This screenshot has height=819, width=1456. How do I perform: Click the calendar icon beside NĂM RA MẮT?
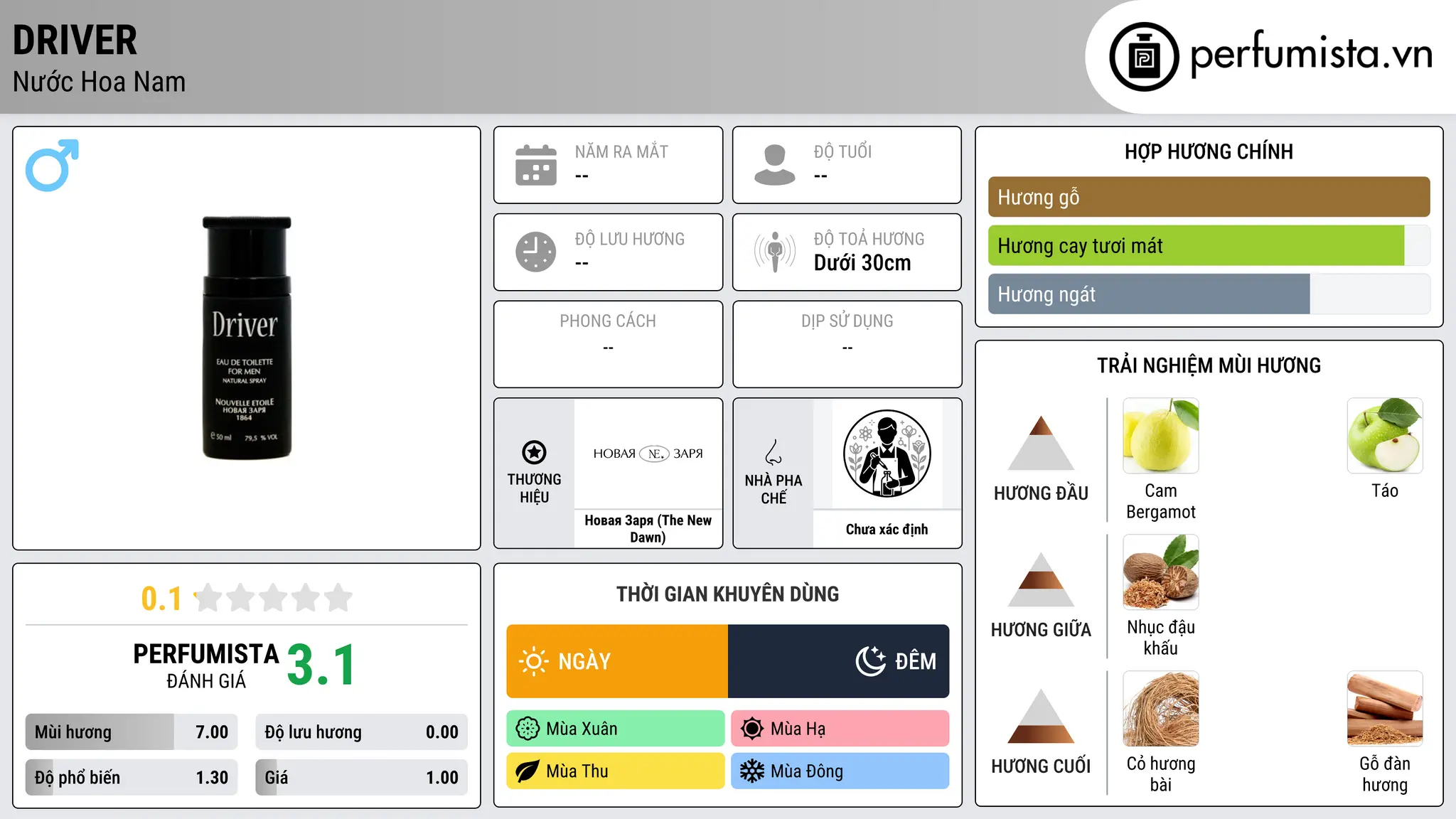pyautogui.click(x=536, y=165)
